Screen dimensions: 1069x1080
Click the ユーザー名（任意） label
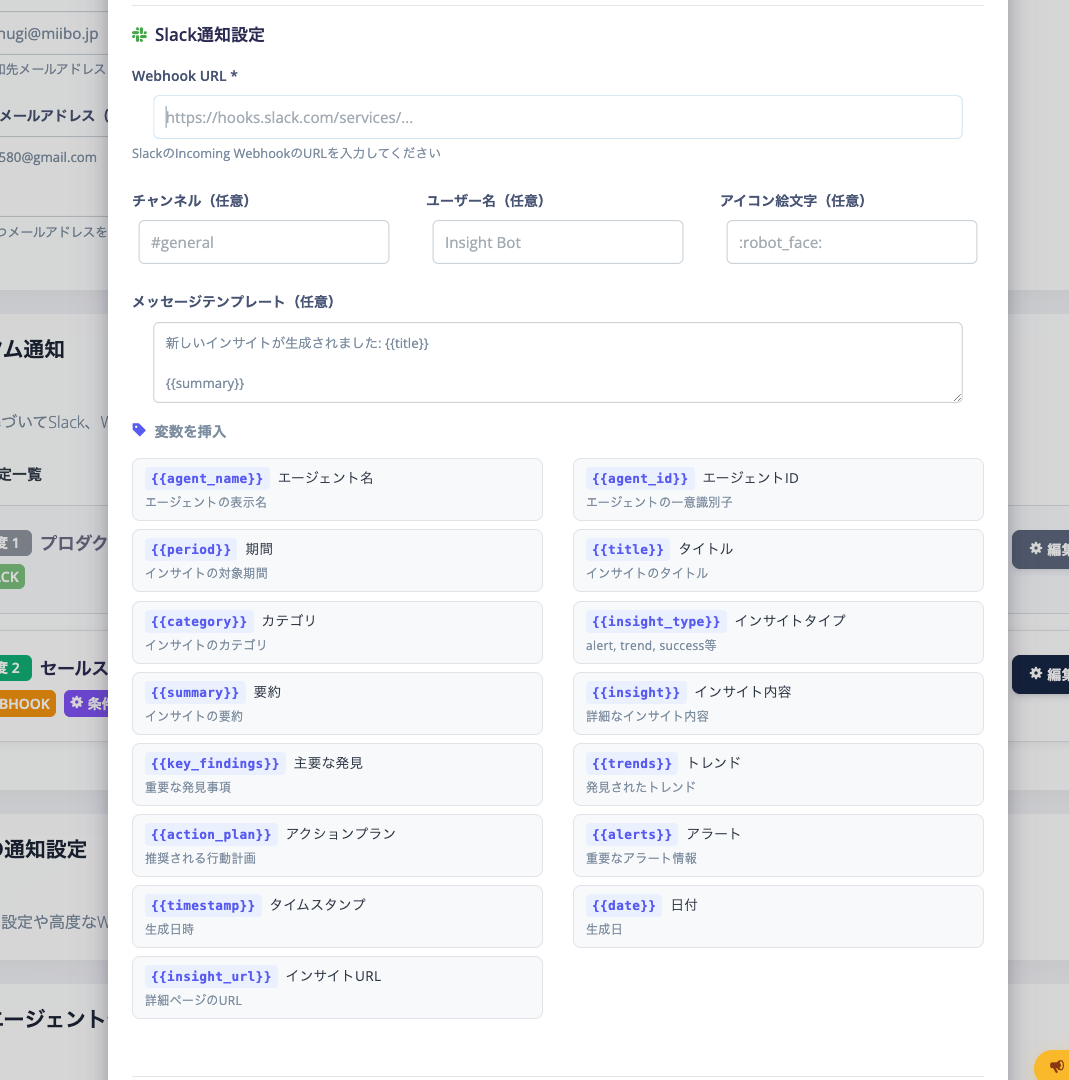coord(485,200)
